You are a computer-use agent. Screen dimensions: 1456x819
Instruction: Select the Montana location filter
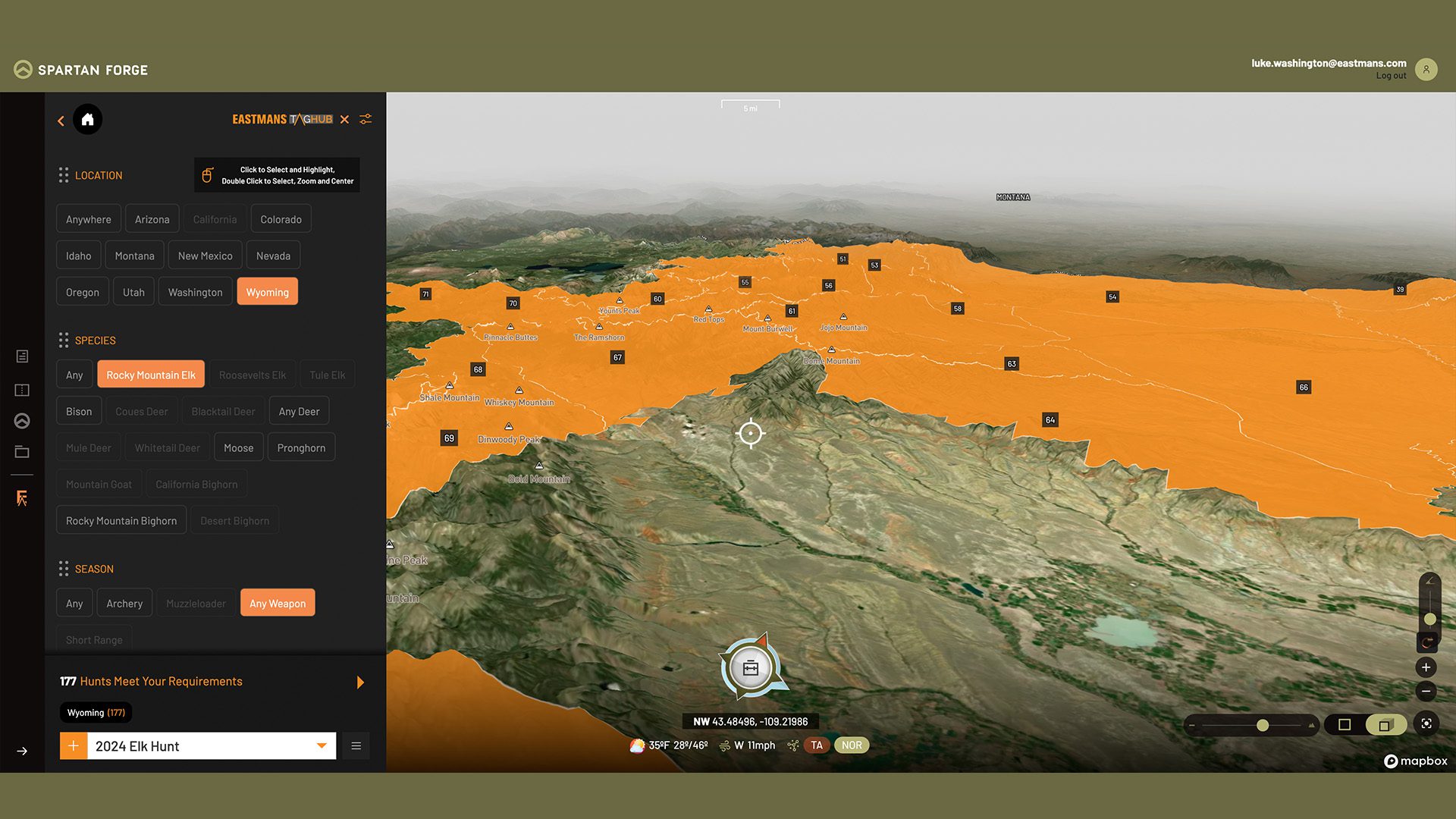coord(134,256)
